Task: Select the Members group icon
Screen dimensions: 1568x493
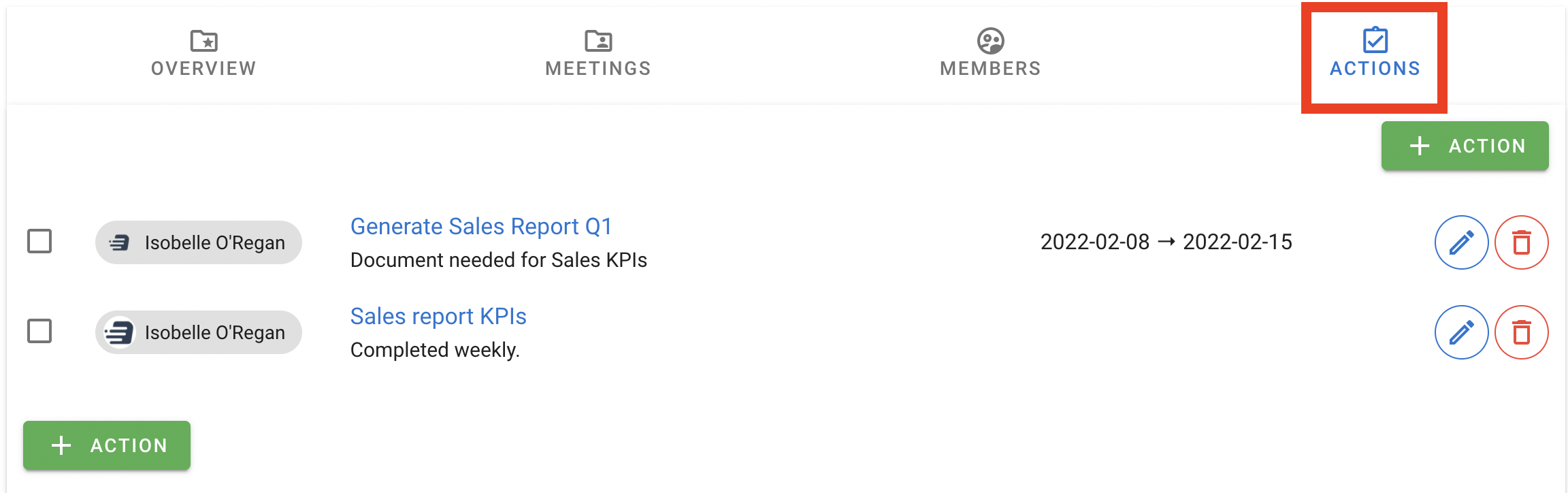Action: [x=990, y=41]
